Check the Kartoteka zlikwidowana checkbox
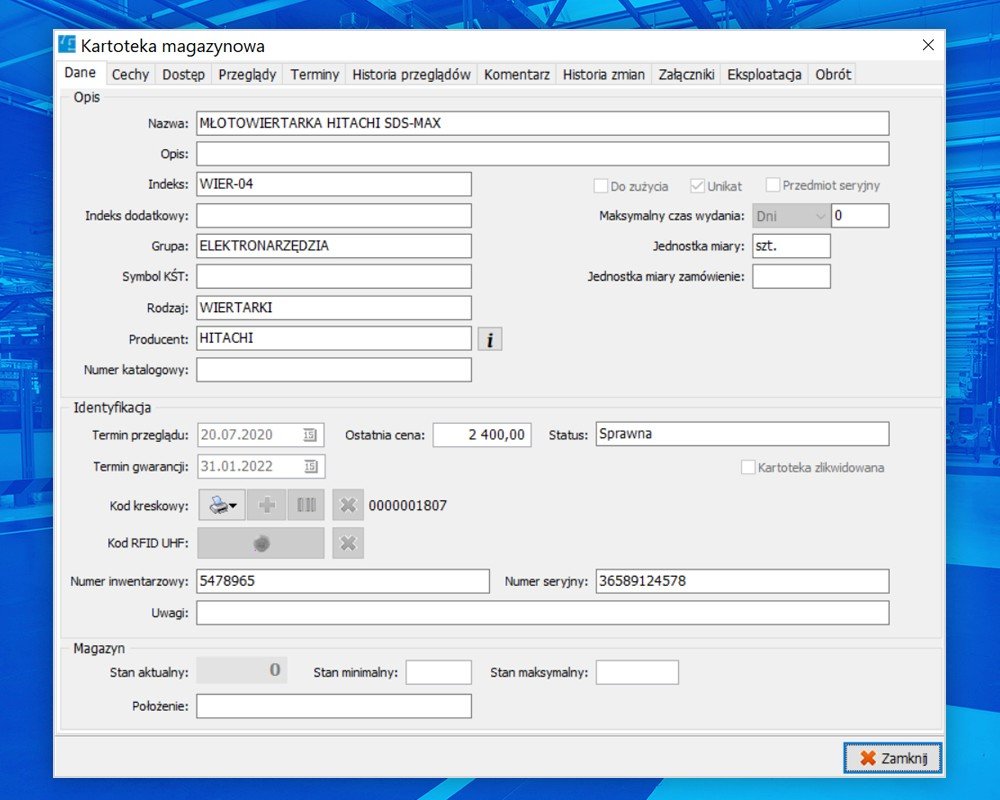 (748, 467)
